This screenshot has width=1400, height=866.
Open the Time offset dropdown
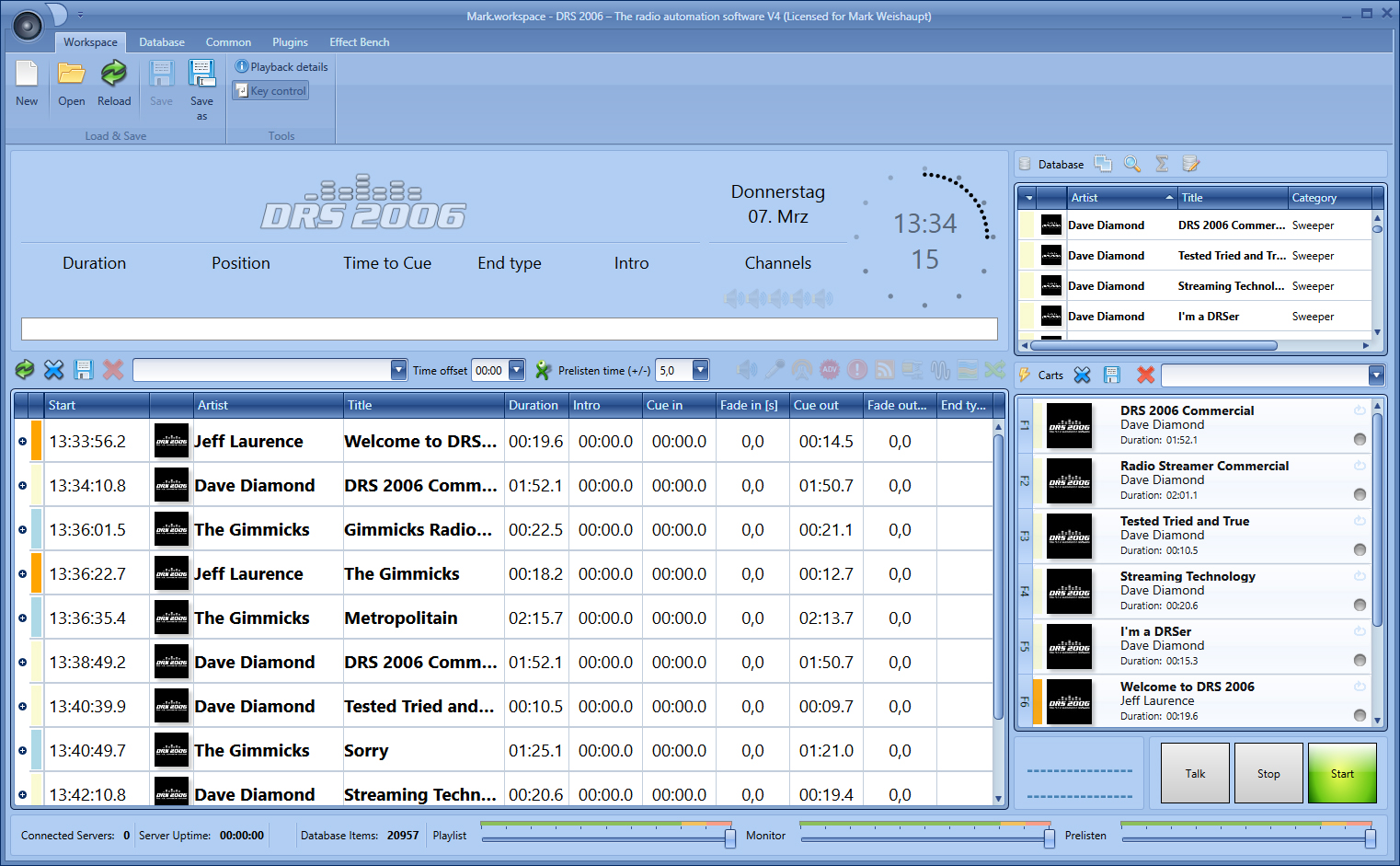click(516, 370)
